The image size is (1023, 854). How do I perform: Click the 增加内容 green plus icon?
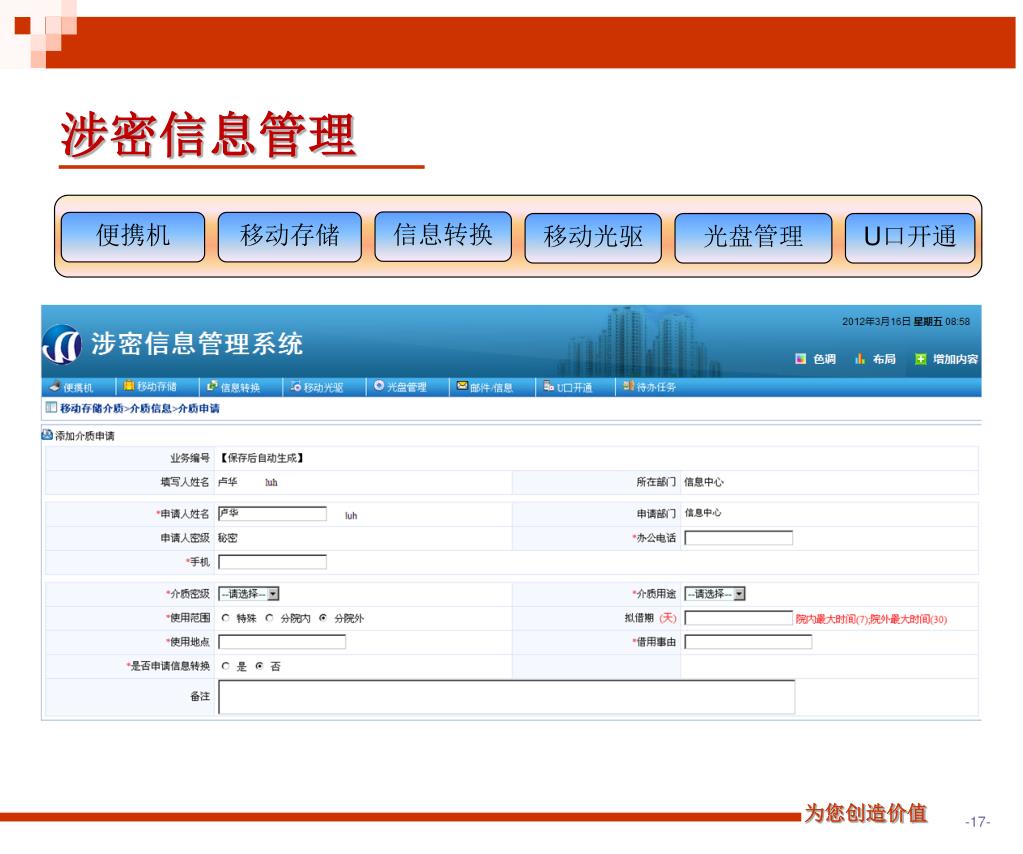coord(921,359)
